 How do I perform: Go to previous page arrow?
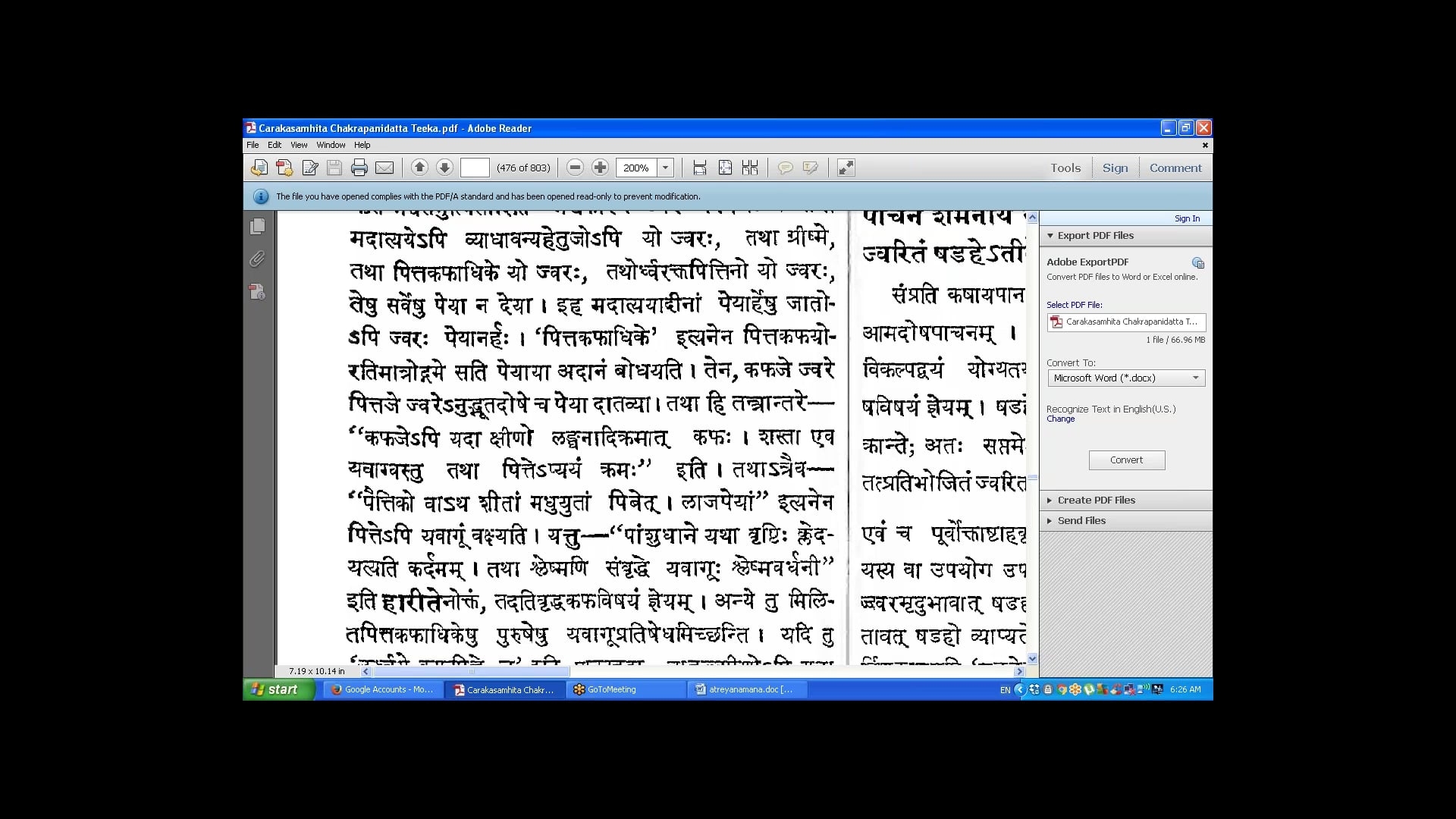tap(419, 168)
